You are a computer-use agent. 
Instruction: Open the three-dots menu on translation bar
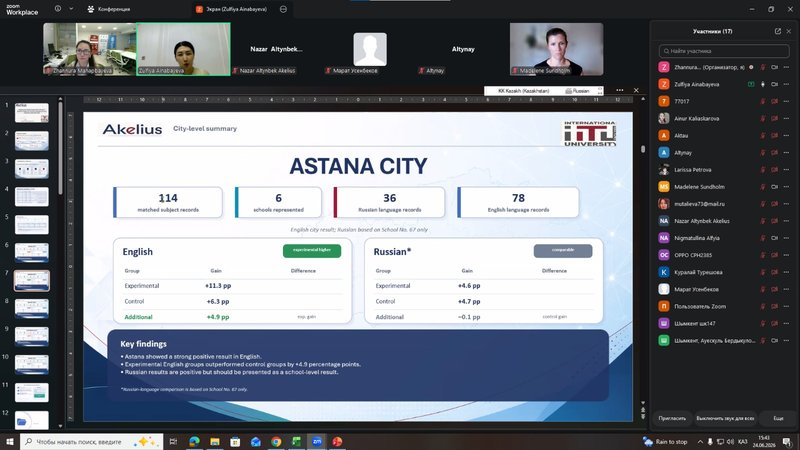tap(619, 90)
